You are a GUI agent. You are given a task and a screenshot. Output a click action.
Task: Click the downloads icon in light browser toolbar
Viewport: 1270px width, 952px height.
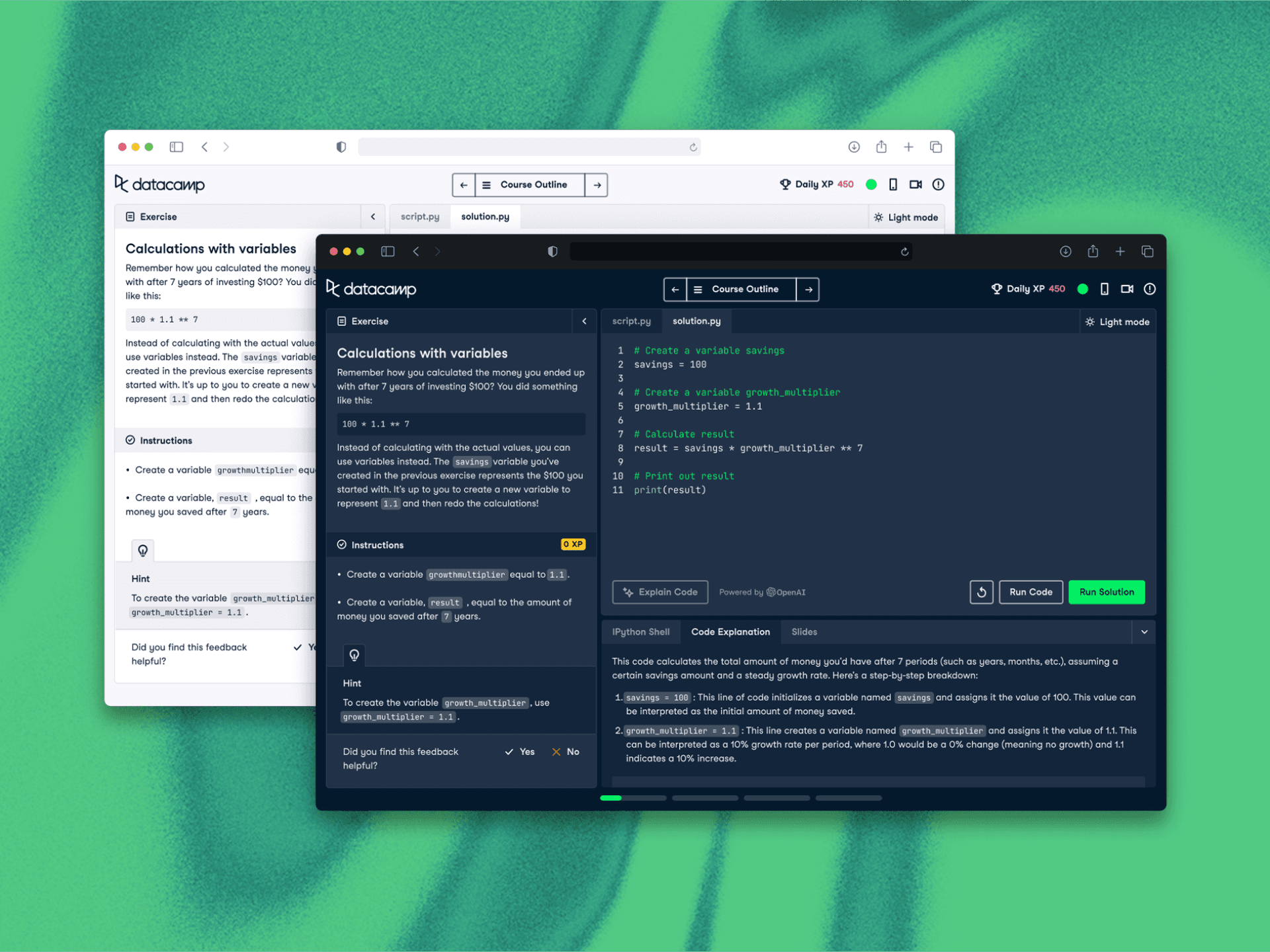click(x=854, y=147)
